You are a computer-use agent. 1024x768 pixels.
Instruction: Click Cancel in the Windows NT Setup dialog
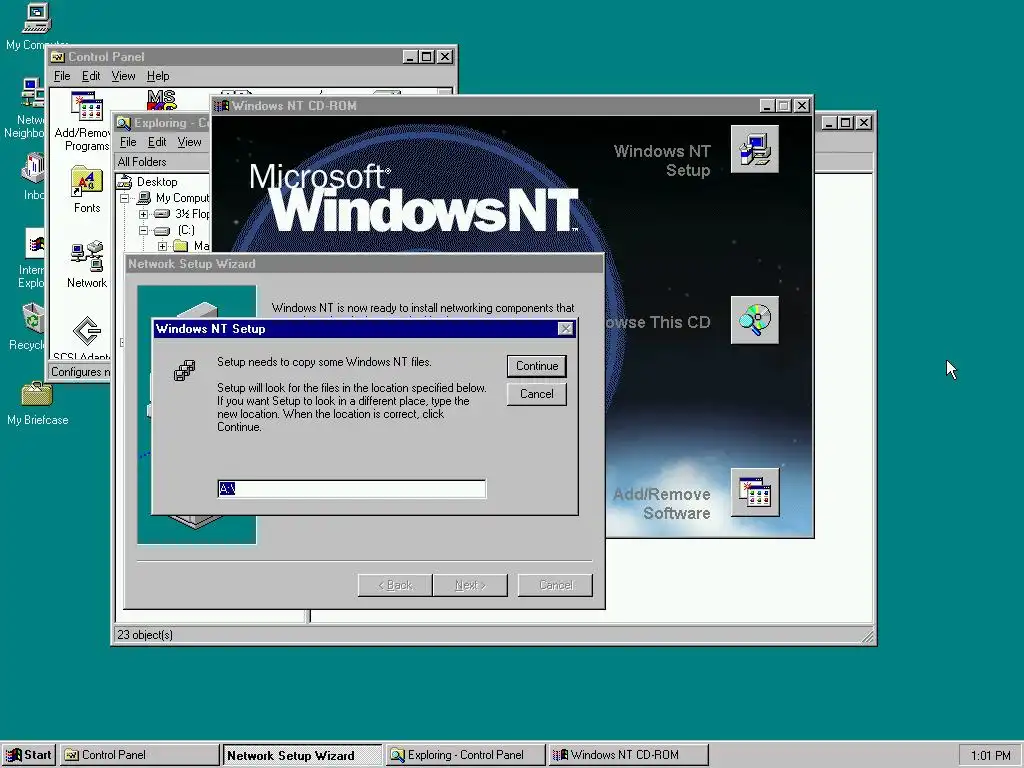click(536, 394)
